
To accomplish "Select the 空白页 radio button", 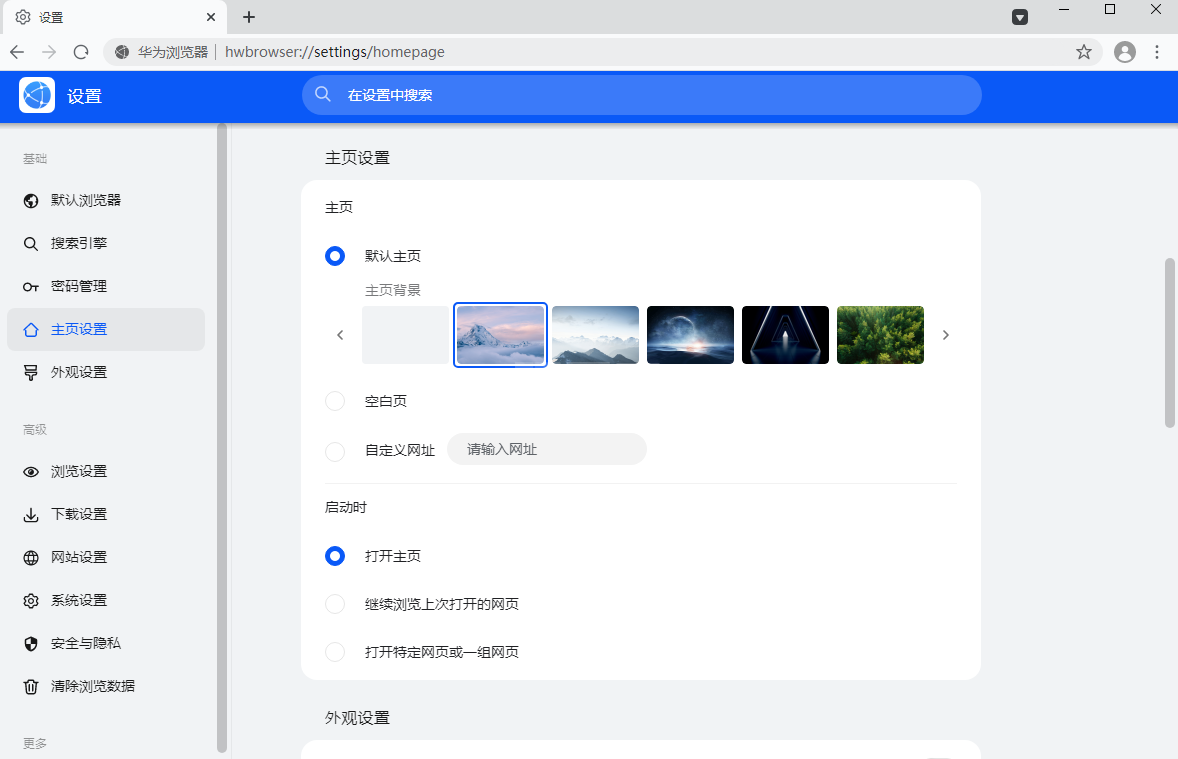I will click(x=335, y=401).
